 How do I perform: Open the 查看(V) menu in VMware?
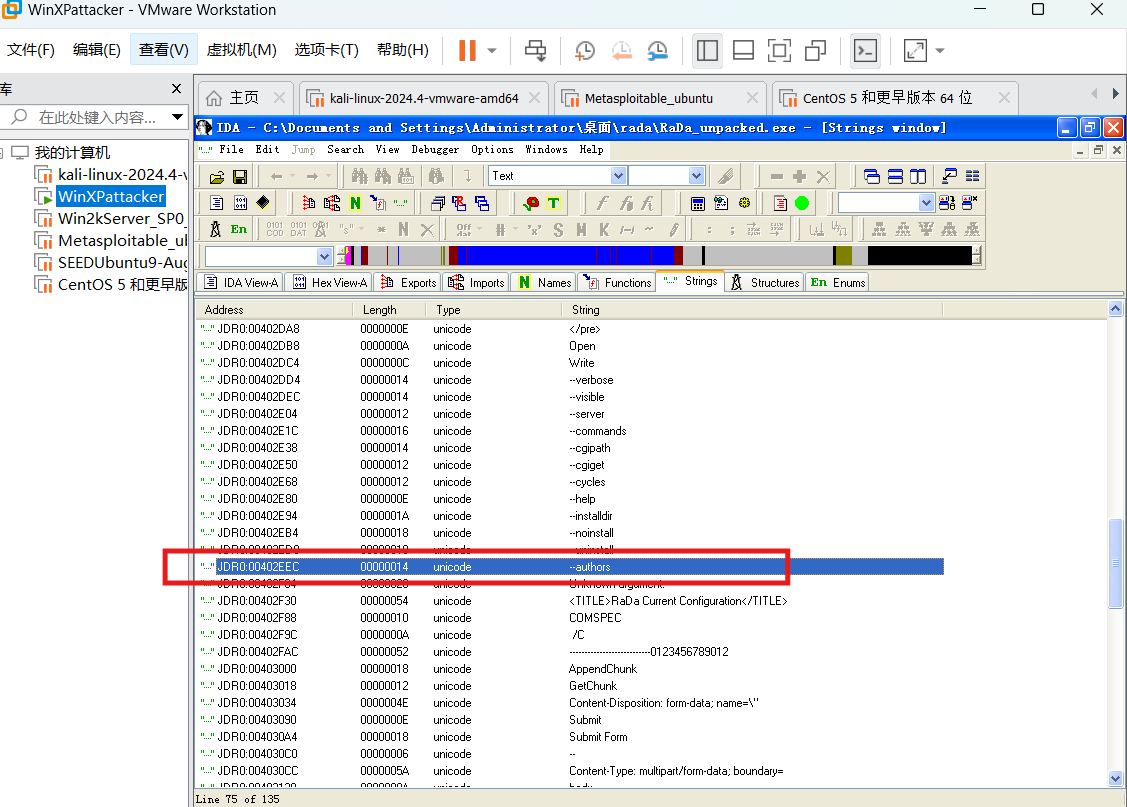tap(164, 50)
